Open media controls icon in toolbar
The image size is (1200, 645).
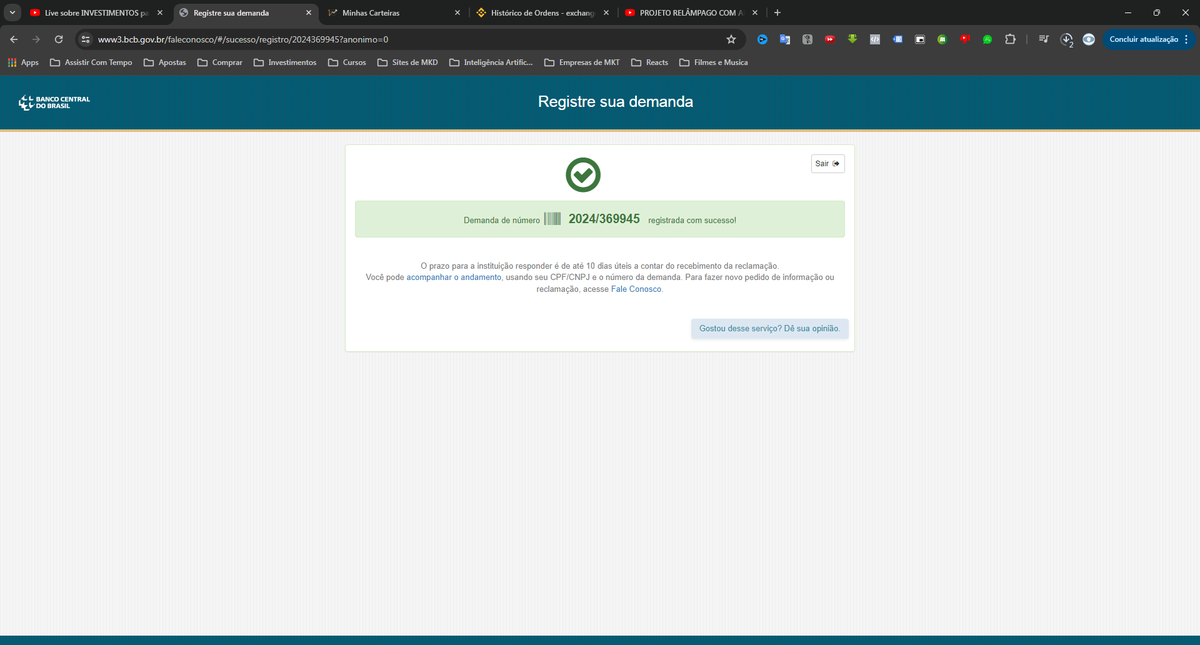tap(1044, 39)
